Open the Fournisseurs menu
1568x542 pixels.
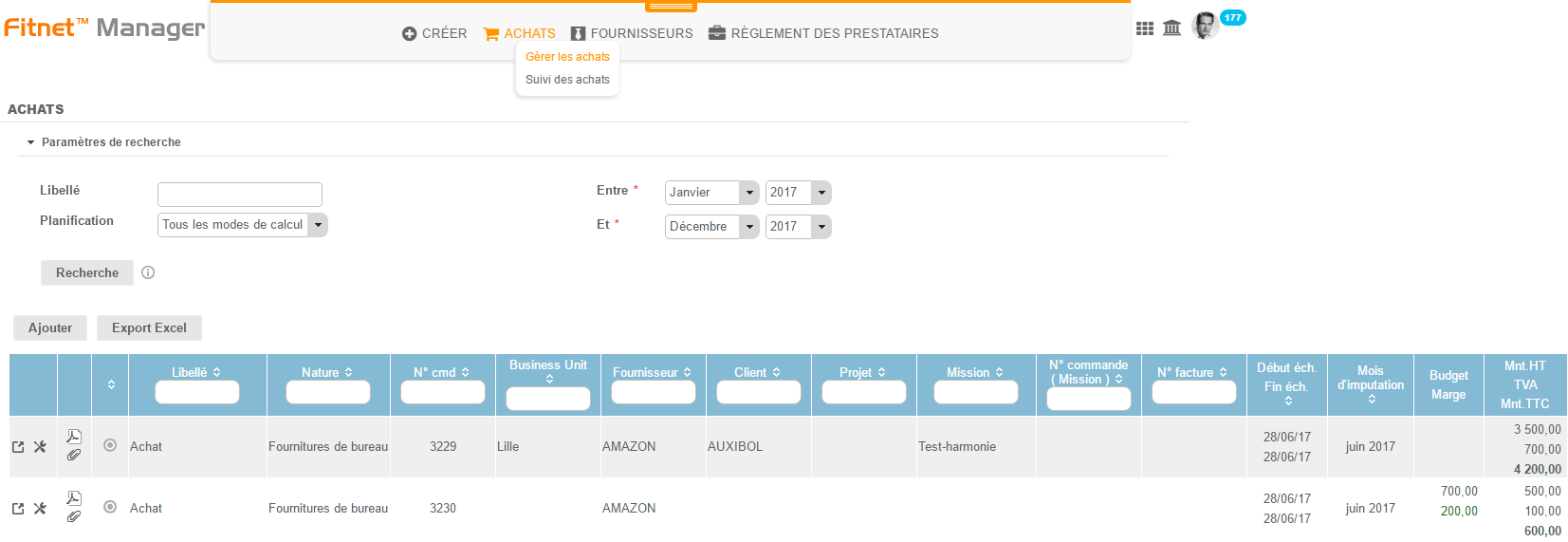[x=632, y=33]
